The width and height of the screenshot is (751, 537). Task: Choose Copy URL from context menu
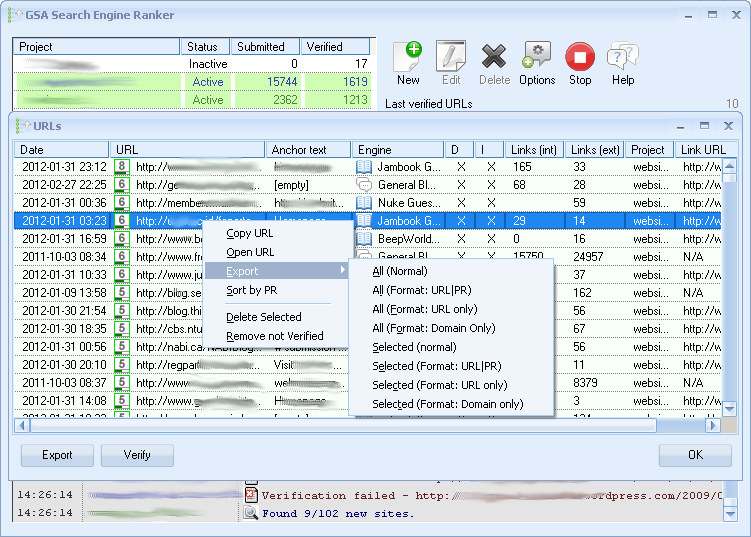point(250,233)
